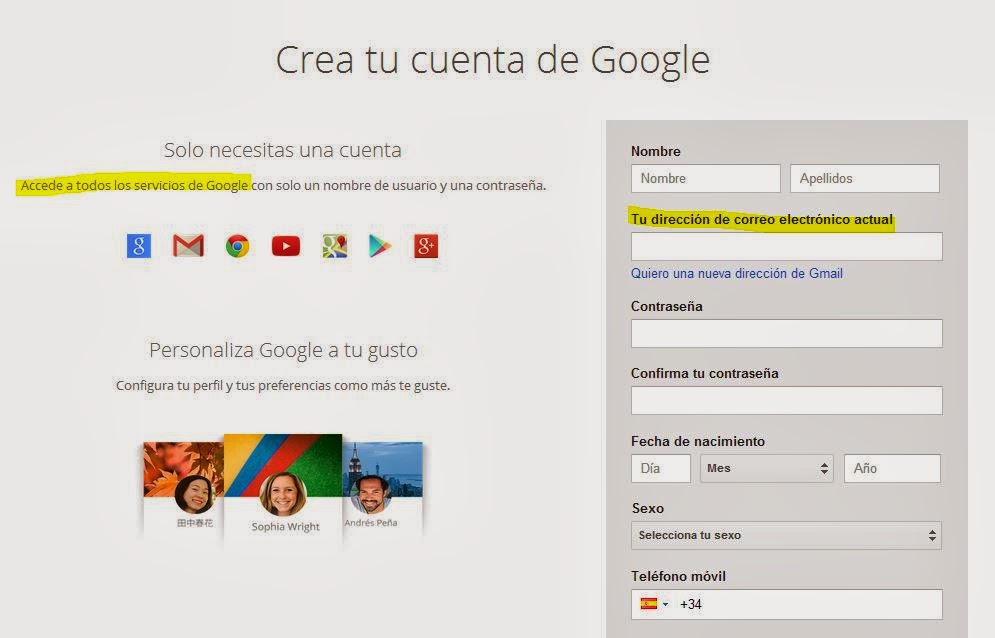Viewport: 995px width, 638px height.
Task: Open the Mes month dropdown
Action: click(767, 469)
